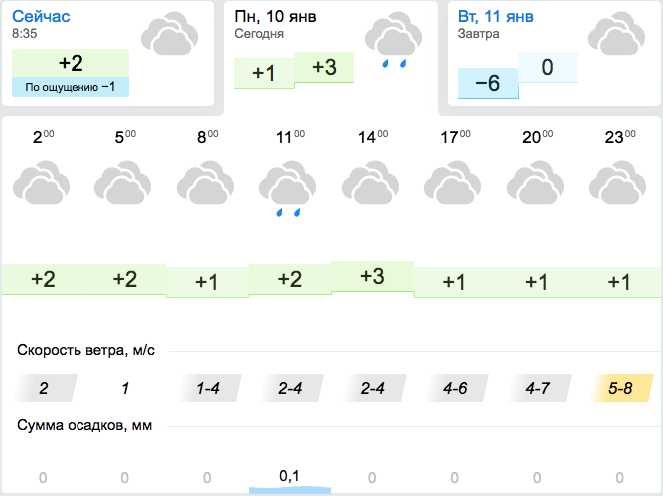This screenshot has width=663, height=496.
Task: Click the rainy cloud icon under 11:00
Action: pyautogui.click(x=289, y=188)
